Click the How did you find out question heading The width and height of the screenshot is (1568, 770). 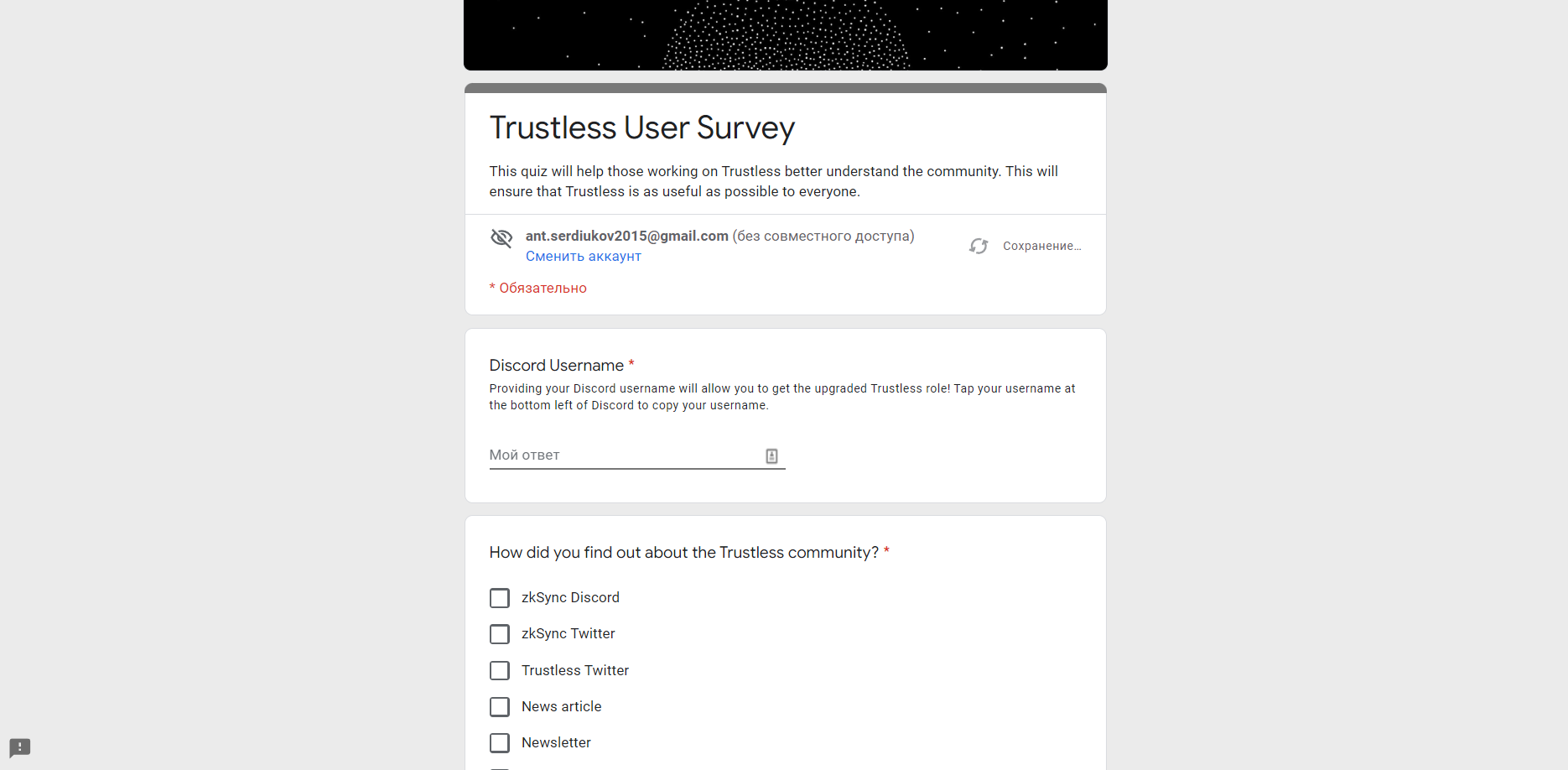pyautogui.click(x=684, y=553)
